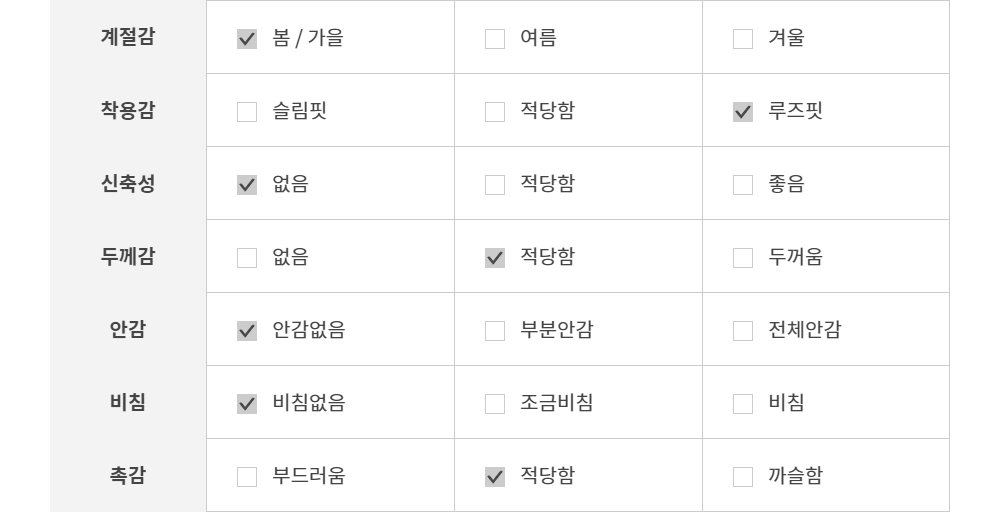The image size is (1000, 512).
Task: Uncheck 적당함 in the 두께감 row
Action: tap(495, 258)
